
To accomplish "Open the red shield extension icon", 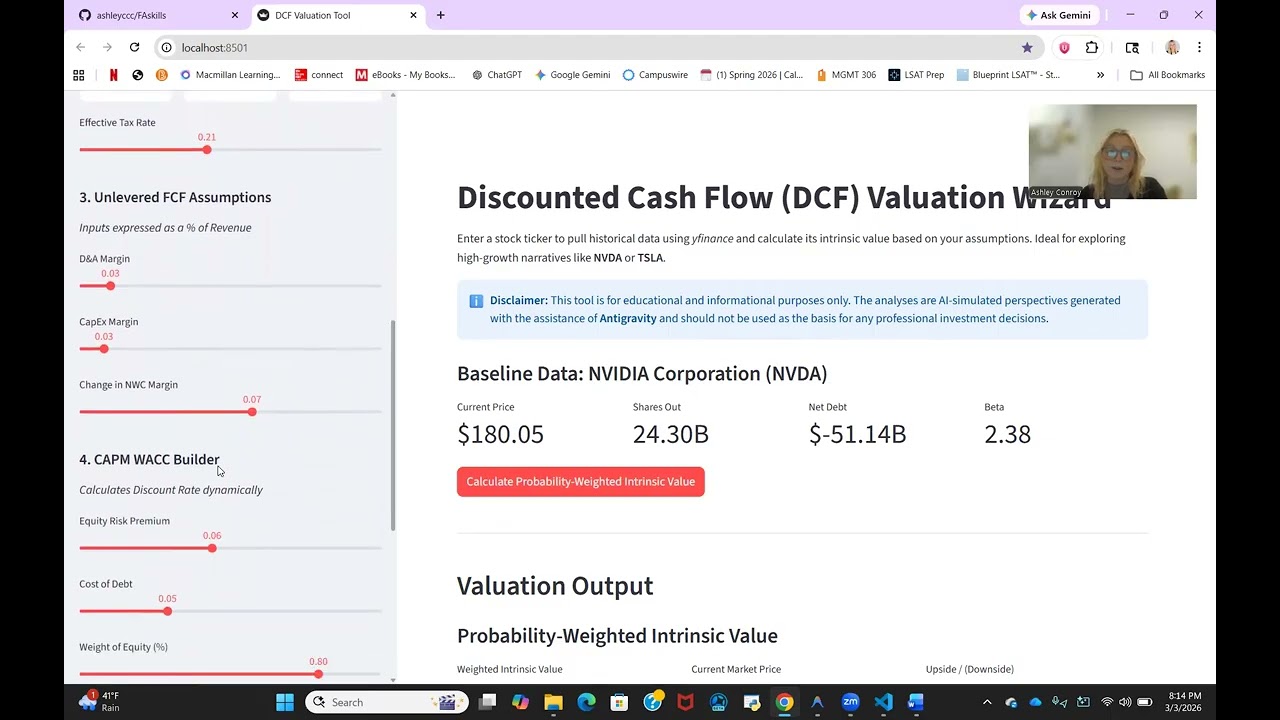I will point(1064,47).
